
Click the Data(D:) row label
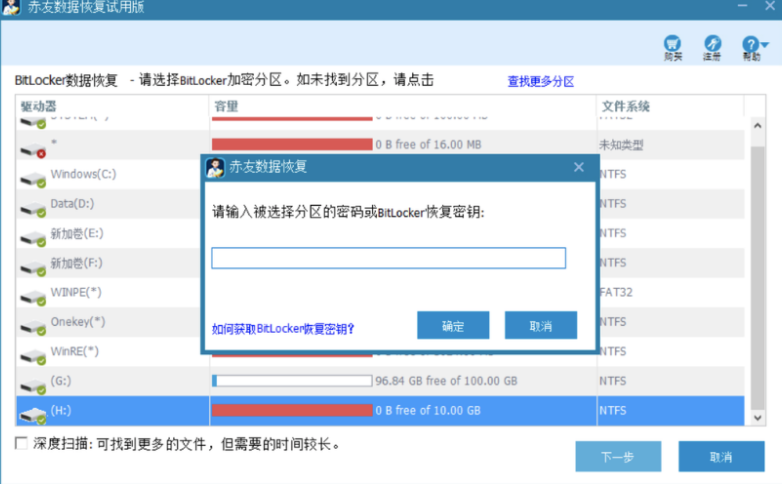72,204
